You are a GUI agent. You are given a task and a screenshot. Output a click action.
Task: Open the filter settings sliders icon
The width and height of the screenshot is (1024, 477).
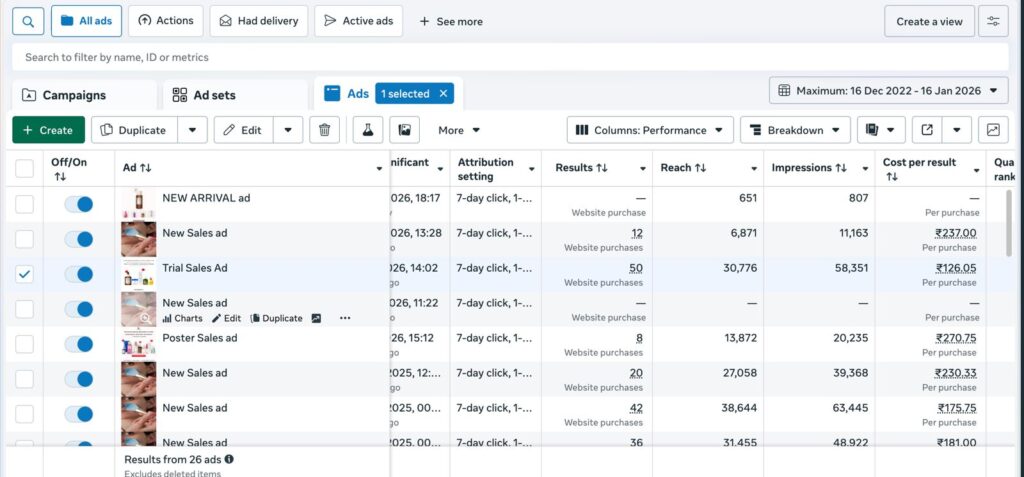pos(993,21)
